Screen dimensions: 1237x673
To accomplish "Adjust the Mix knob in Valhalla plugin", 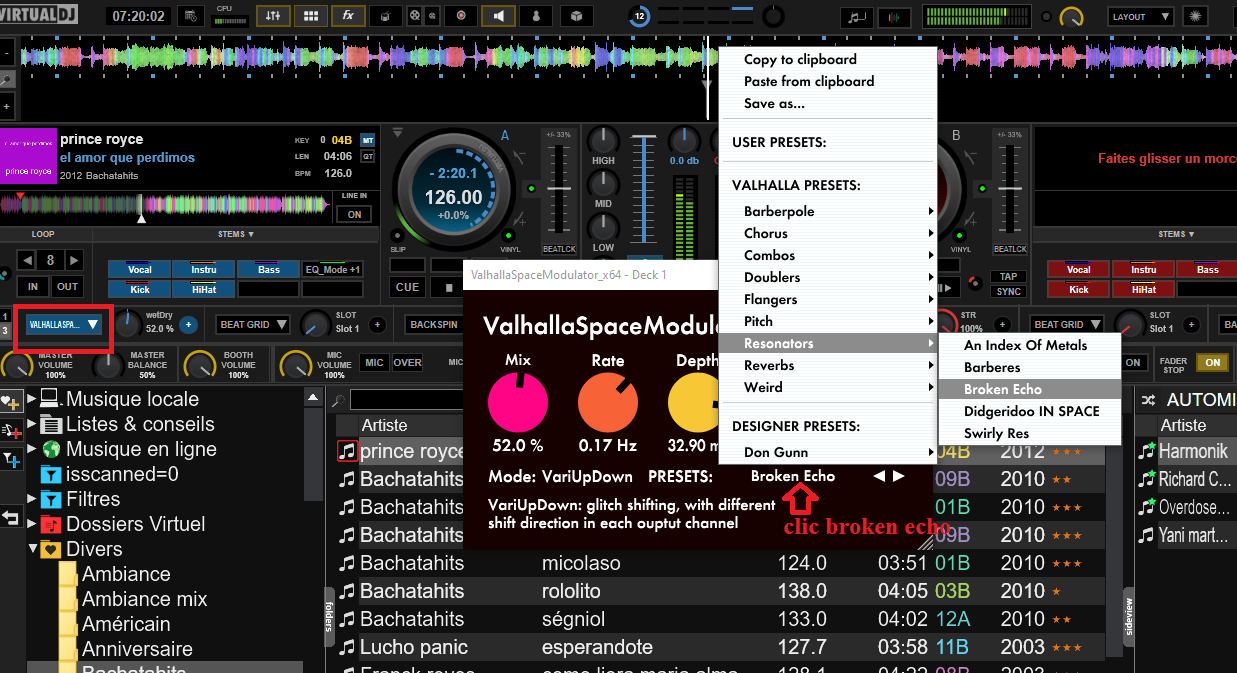I will [x=517, y=403].
